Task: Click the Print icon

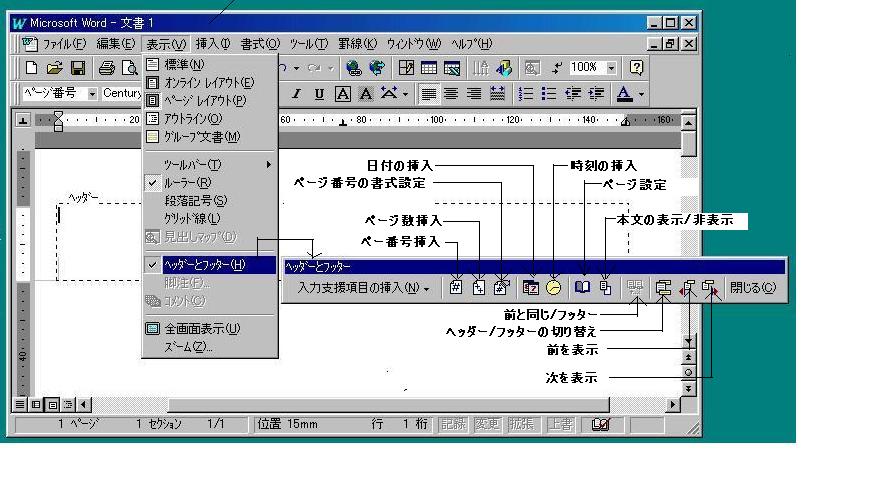Action: (x=107, y=68)
